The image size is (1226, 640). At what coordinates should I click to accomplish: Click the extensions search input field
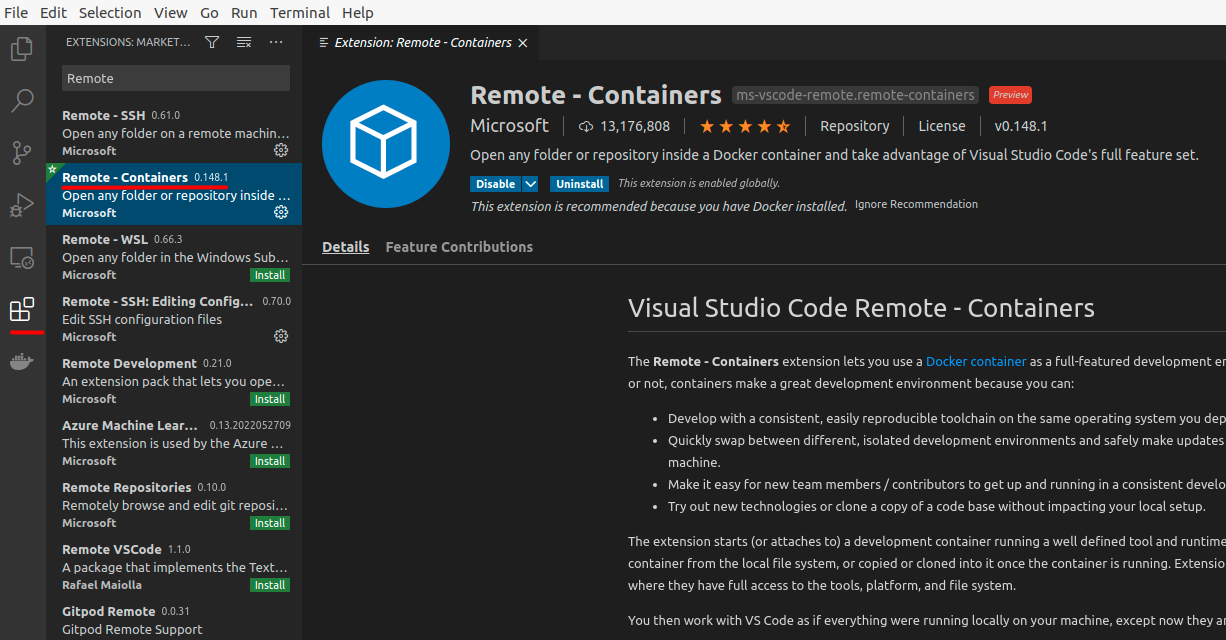point(175,77)
